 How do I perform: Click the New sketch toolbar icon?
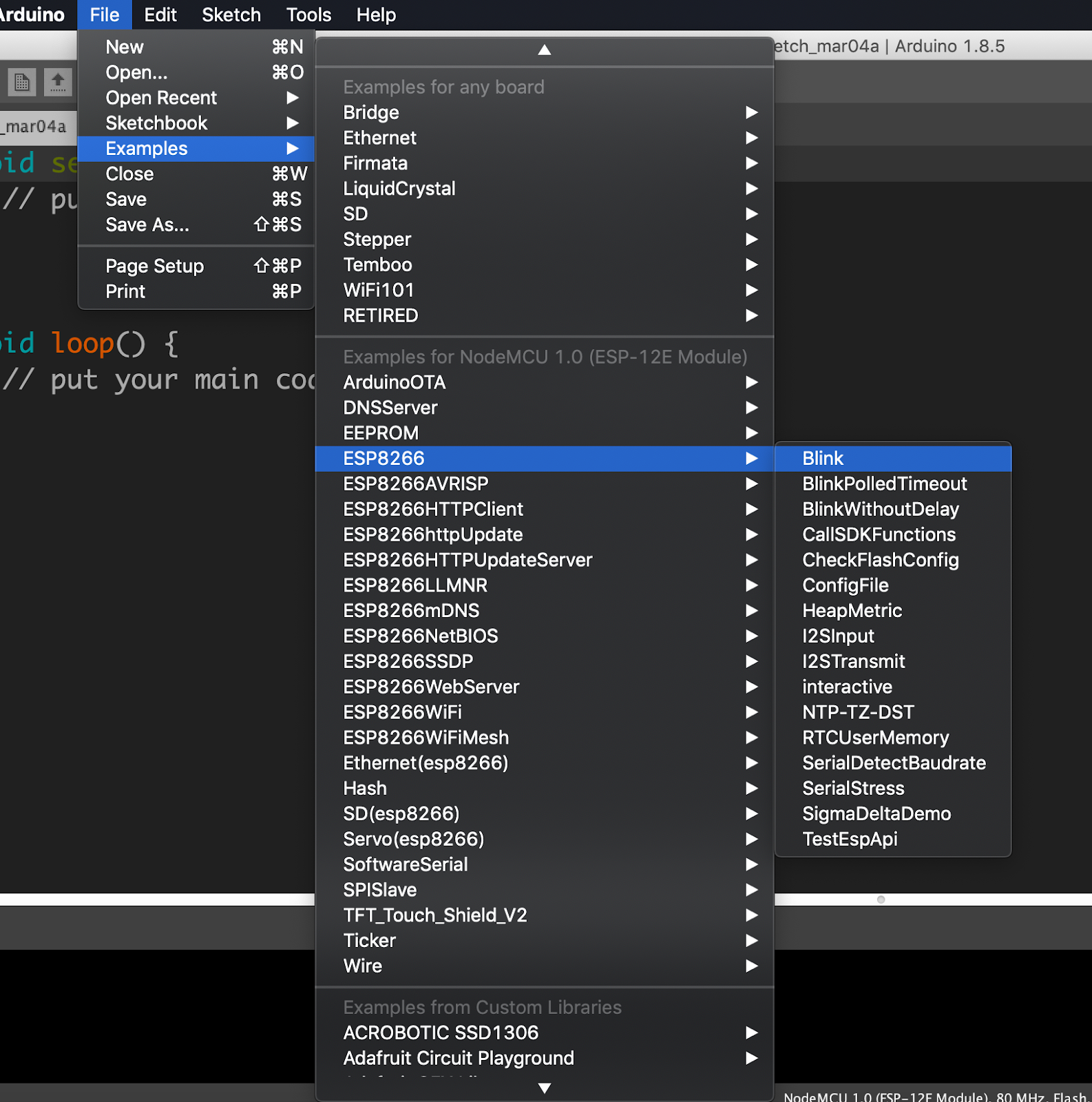[21, 82]
